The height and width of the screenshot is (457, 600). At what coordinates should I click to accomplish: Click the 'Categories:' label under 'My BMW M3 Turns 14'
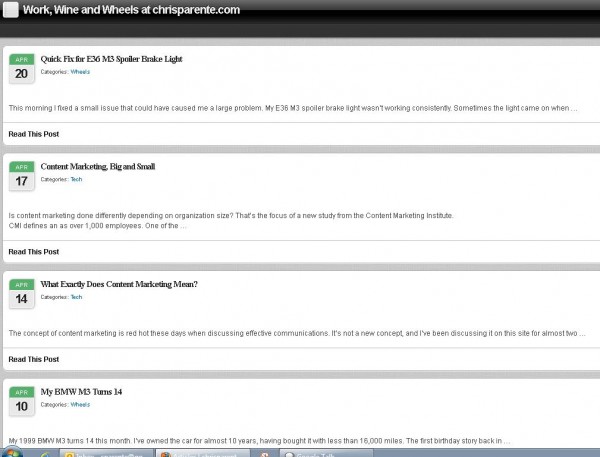[54, 404]
